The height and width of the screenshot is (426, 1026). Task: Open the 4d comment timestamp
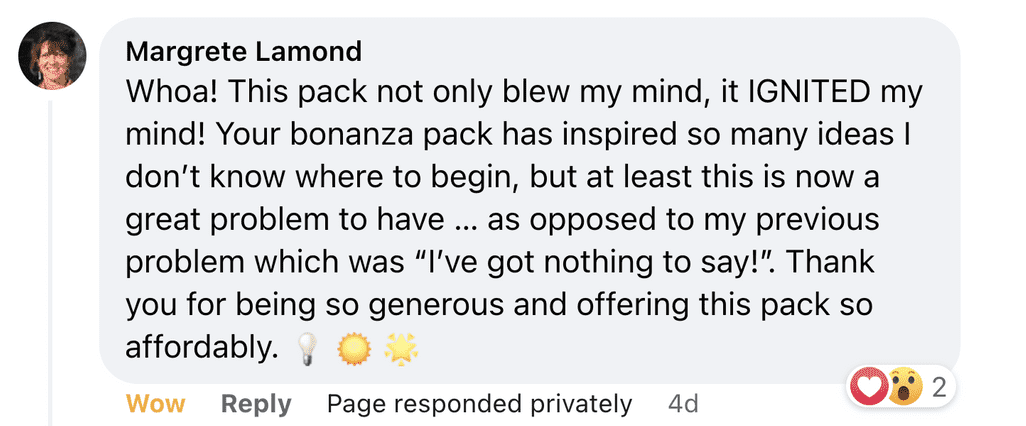pyautogui.click(x=683, y=404)
